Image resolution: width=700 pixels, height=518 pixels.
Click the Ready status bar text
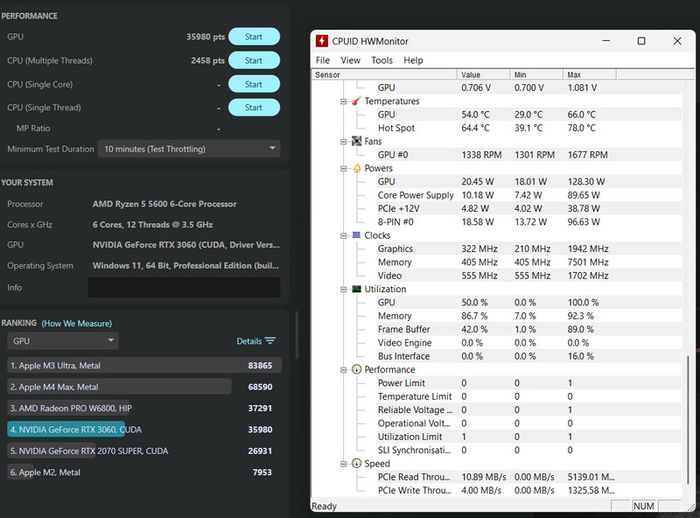[x=324, y=506]
